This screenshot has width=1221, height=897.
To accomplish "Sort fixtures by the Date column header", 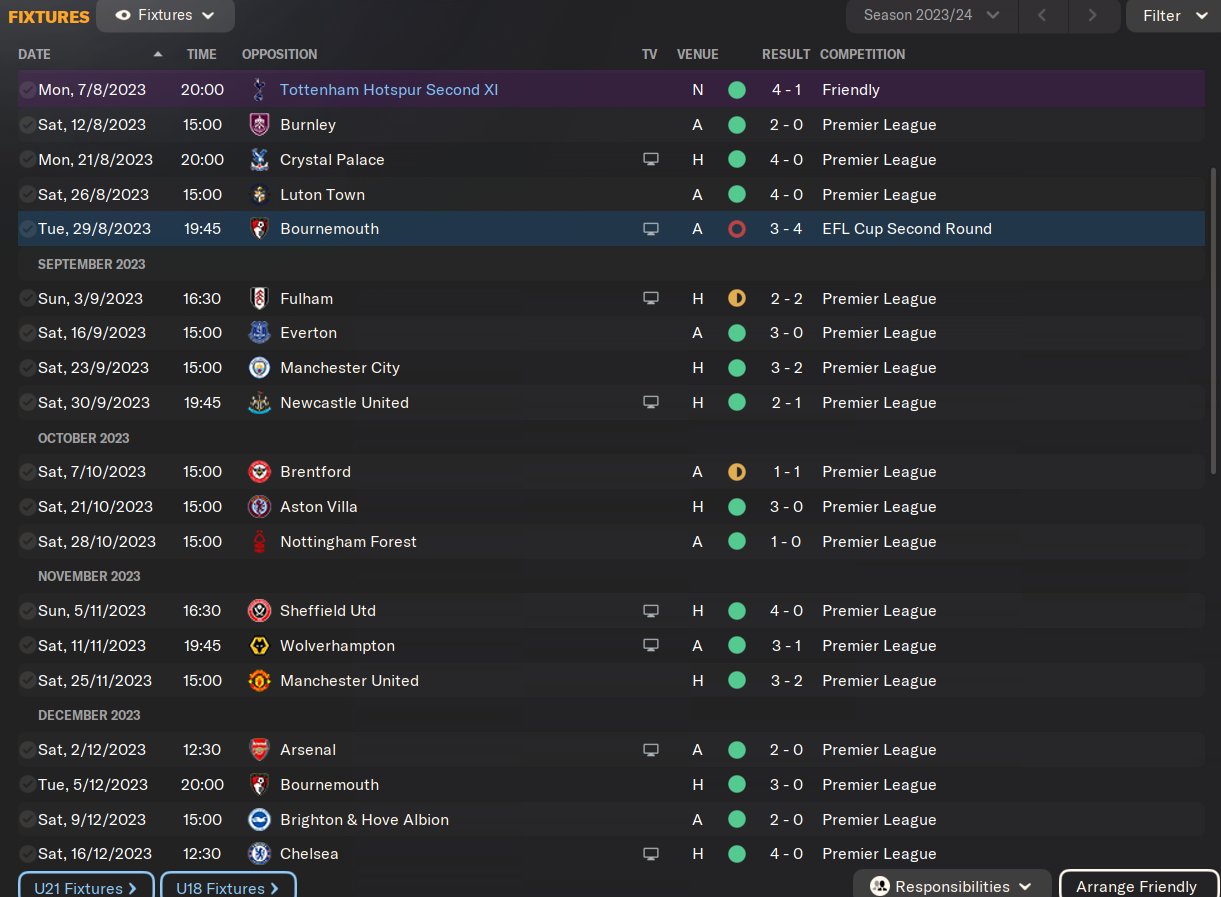I will point(35,54).
